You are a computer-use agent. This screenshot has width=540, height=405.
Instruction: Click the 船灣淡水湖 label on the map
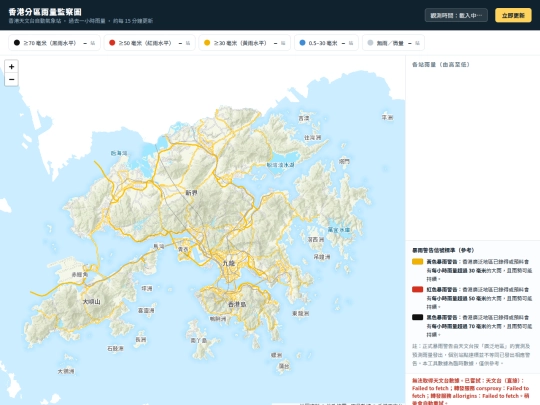click(x=281, y=165)
